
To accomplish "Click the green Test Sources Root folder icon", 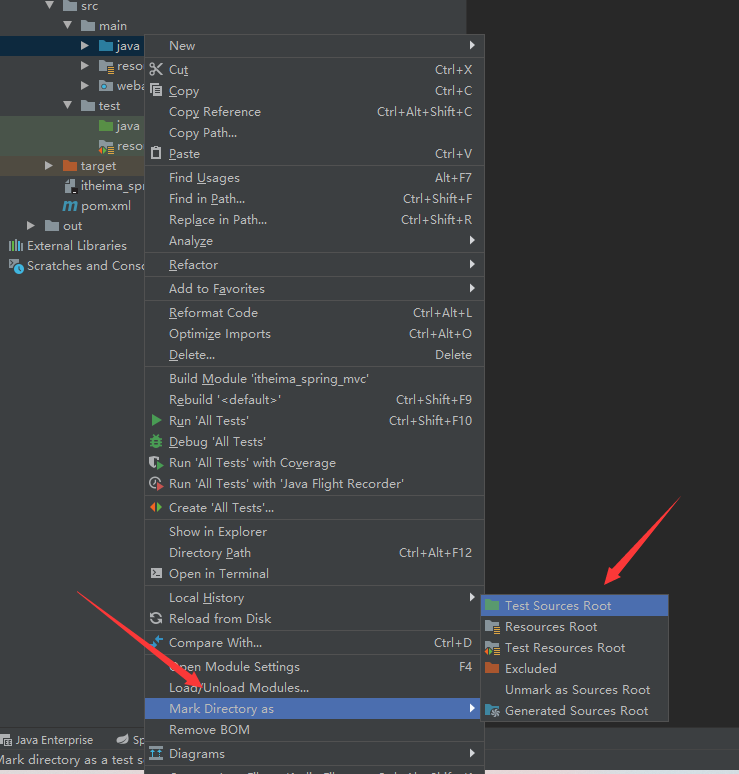I will pos(492,605).
